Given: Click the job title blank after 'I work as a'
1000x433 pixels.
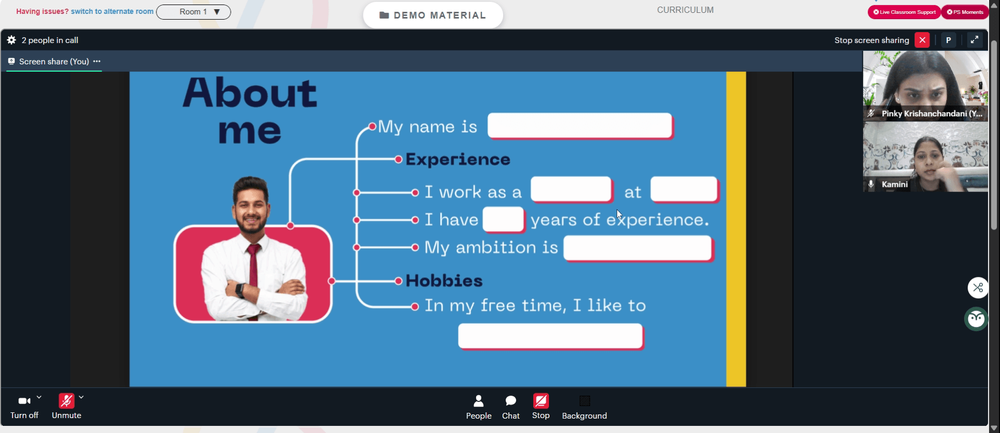Looking at the screenshot, I should (x=571, y=189).
